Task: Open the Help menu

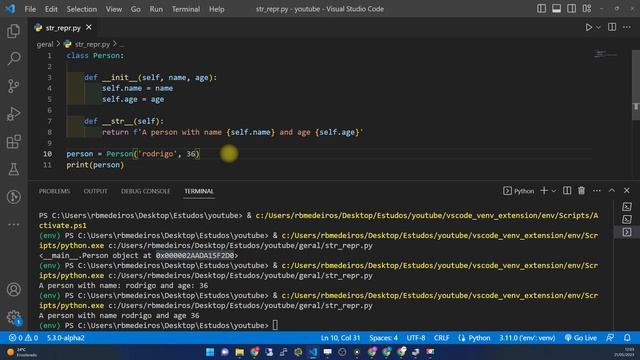Action: pos(217,9)
